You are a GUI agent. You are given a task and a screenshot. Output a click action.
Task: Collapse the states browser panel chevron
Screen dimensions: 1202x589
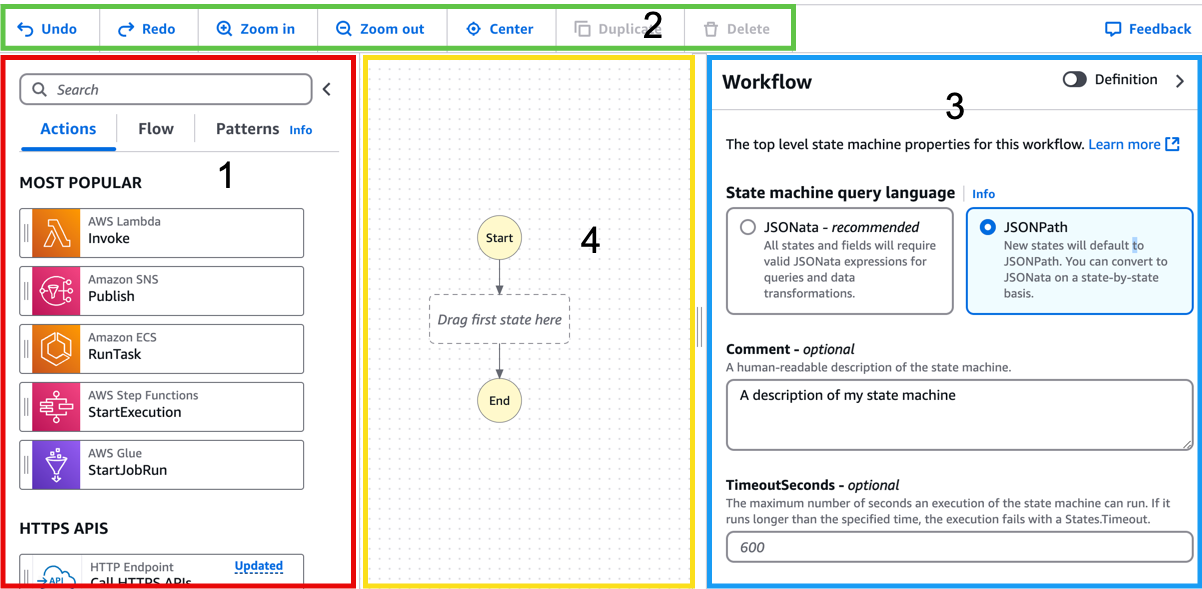pyautogui.click(x=327, y=90)
